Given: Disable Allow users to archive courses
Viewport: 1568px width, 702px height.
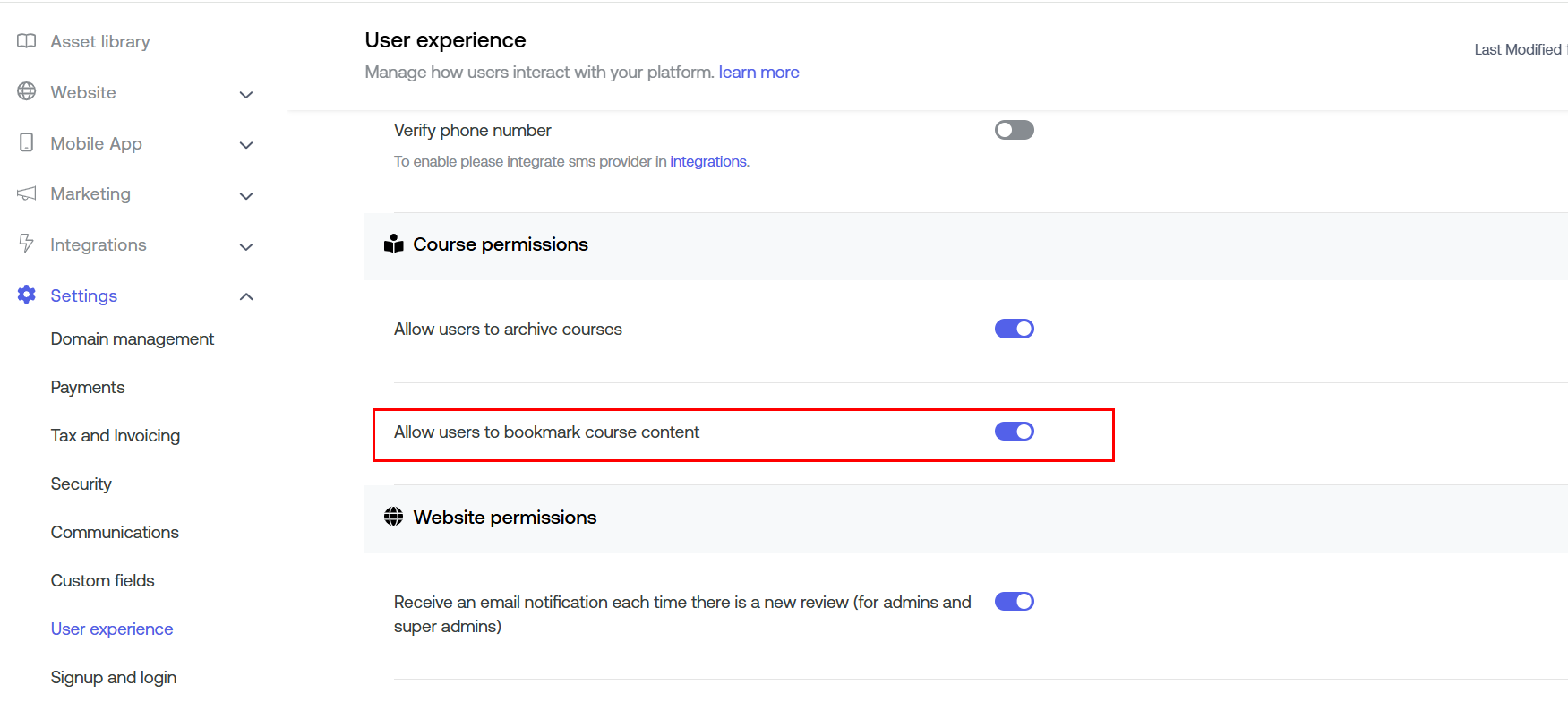Looking at the screenshot, I should [1014, 329].
